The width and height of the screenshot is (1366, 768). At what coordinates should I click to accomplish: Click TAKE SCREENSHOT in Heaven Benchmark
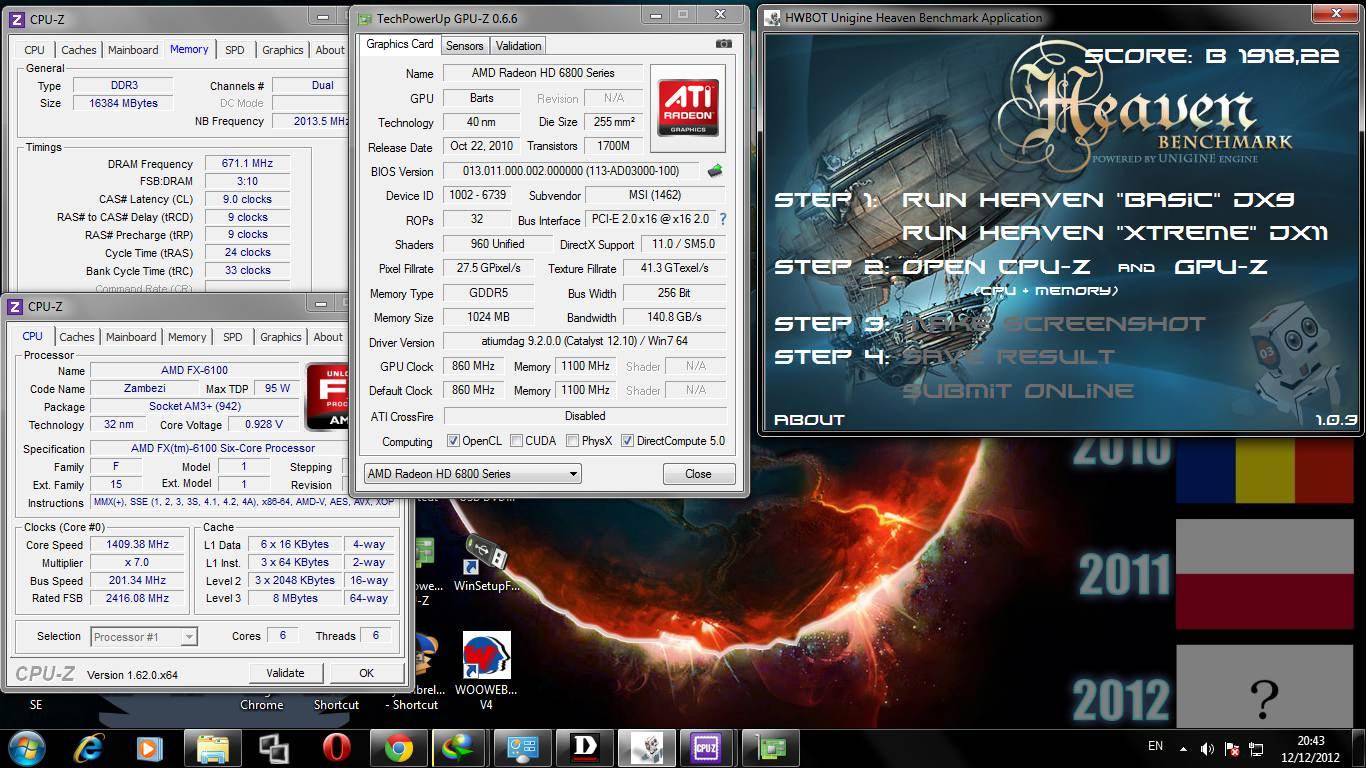1053,324
